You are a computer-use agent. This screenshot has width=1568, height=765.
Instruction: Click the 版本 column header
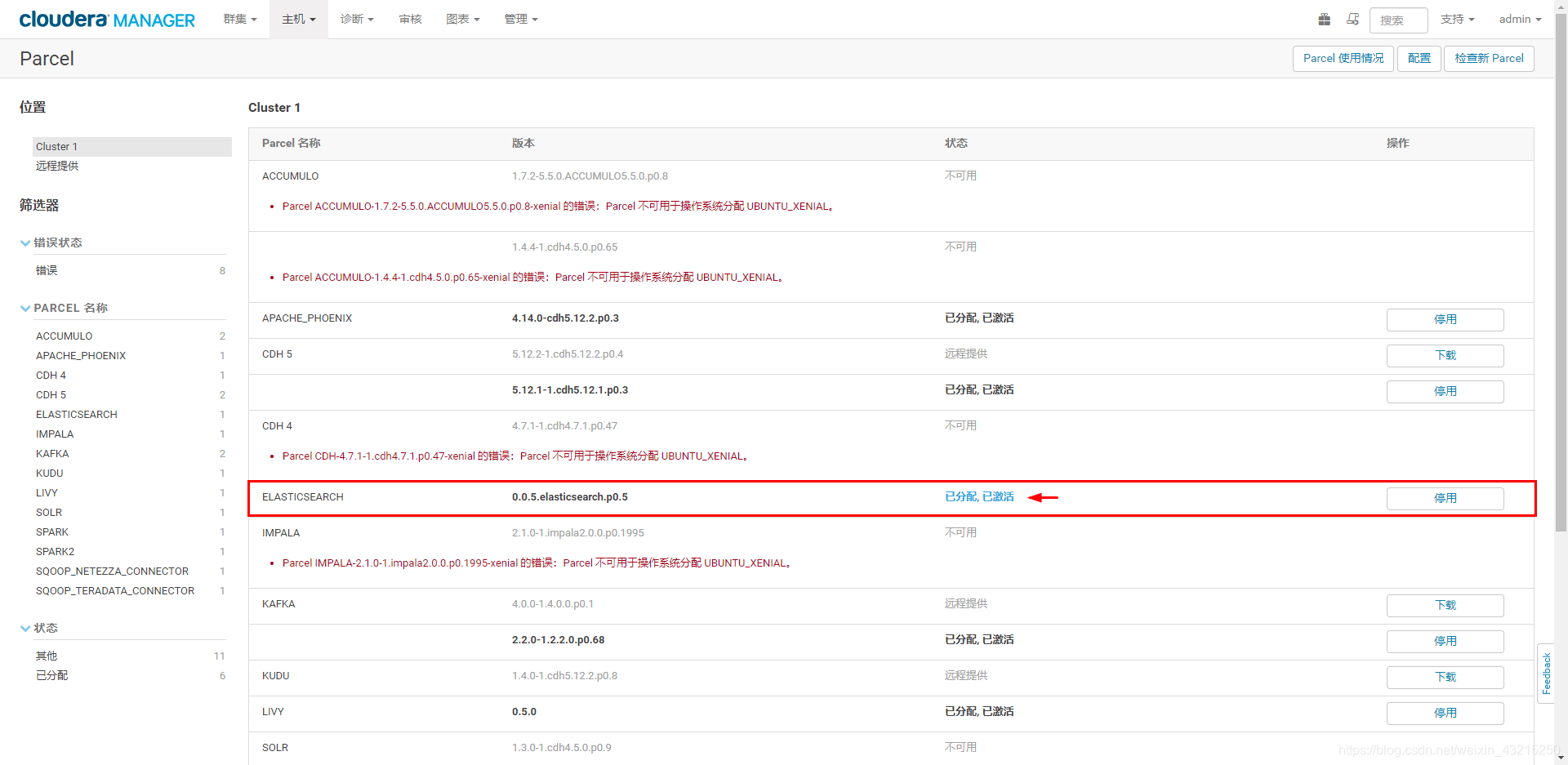pos(523,144)
